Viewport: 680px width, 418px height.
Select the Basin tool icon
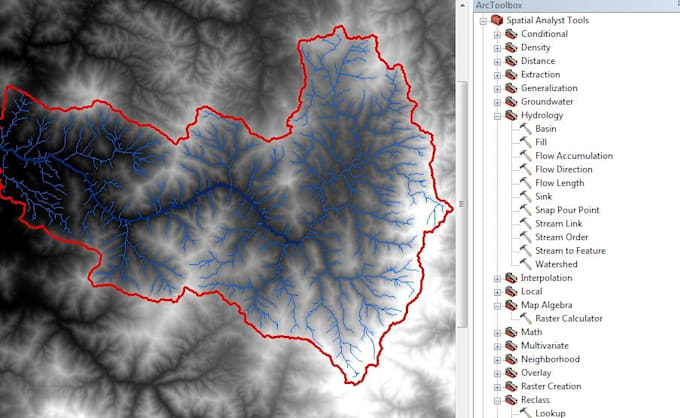526,128
